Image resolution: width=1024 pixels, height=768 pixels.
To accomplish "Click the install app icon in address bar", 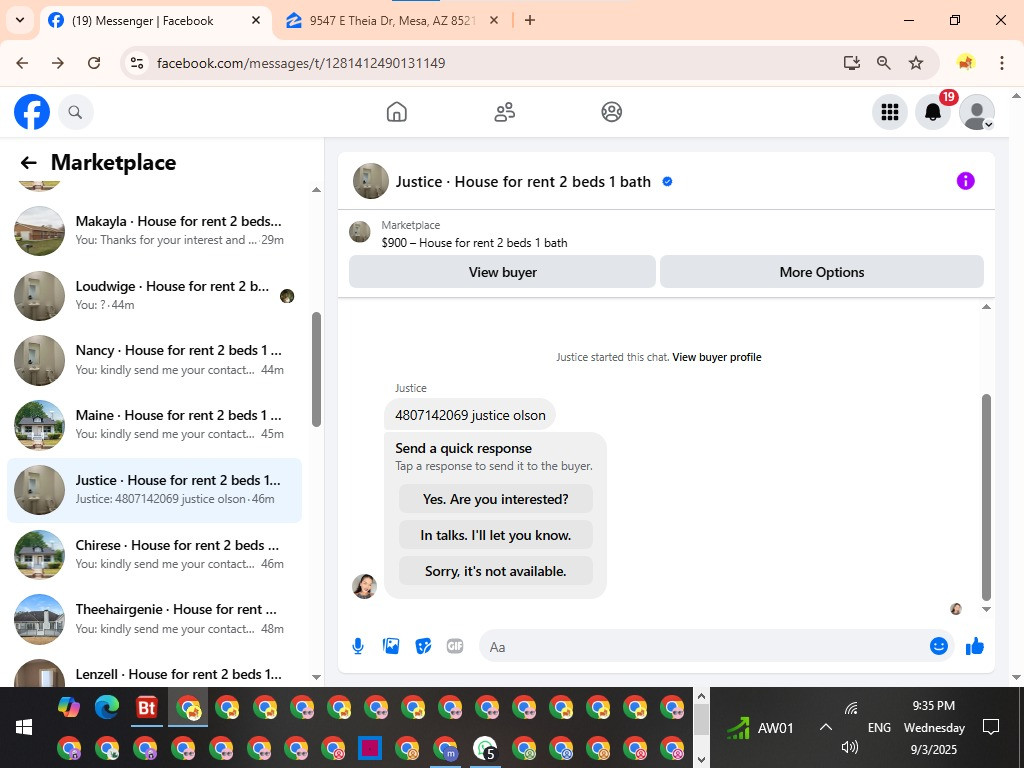I will pos(852,63).
